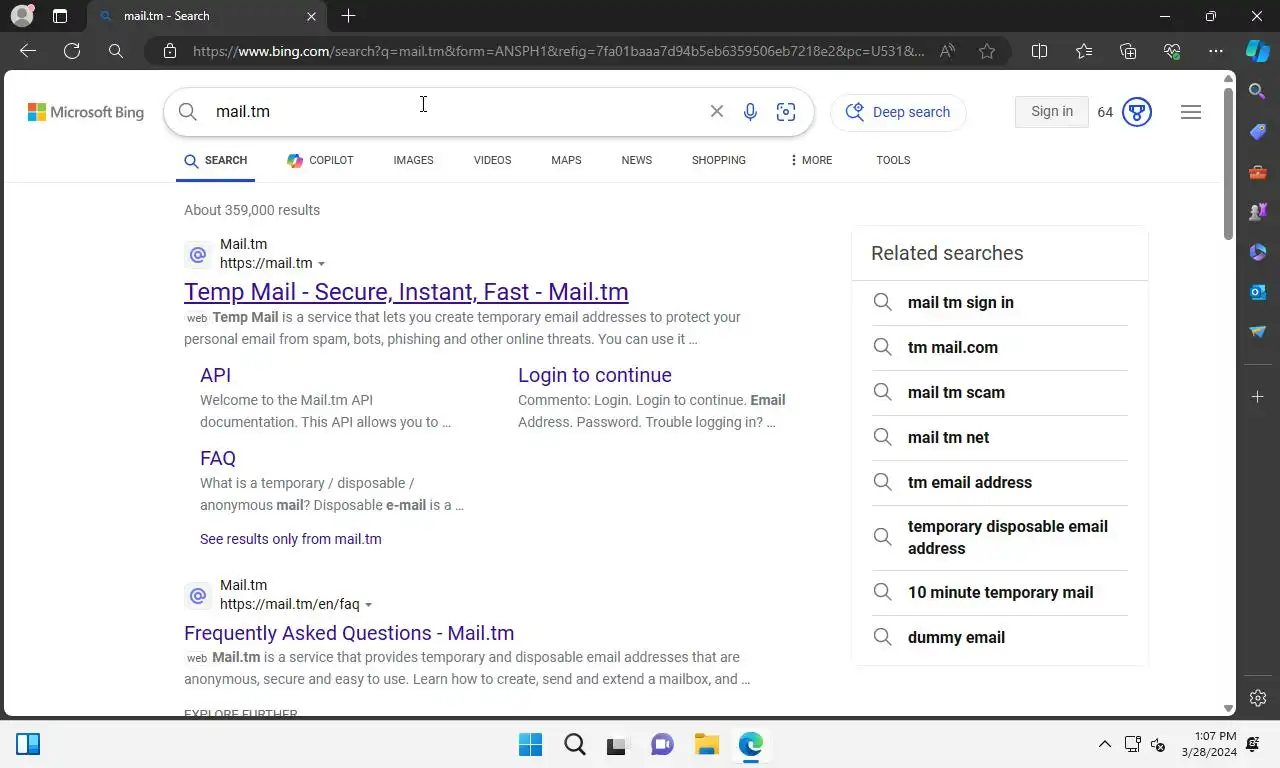Open the sidebar Shopping tag icon

(x=1258, y=132)
